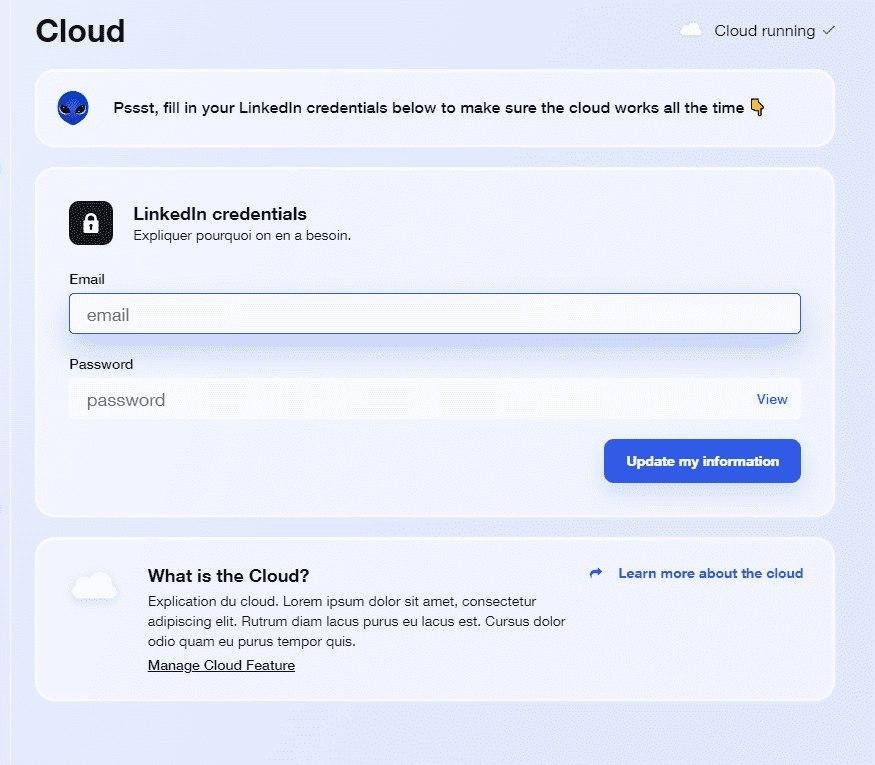875x765 pixels.
Task: Focus the email input field
Action: pyautogui.click(x=435, y=314)
